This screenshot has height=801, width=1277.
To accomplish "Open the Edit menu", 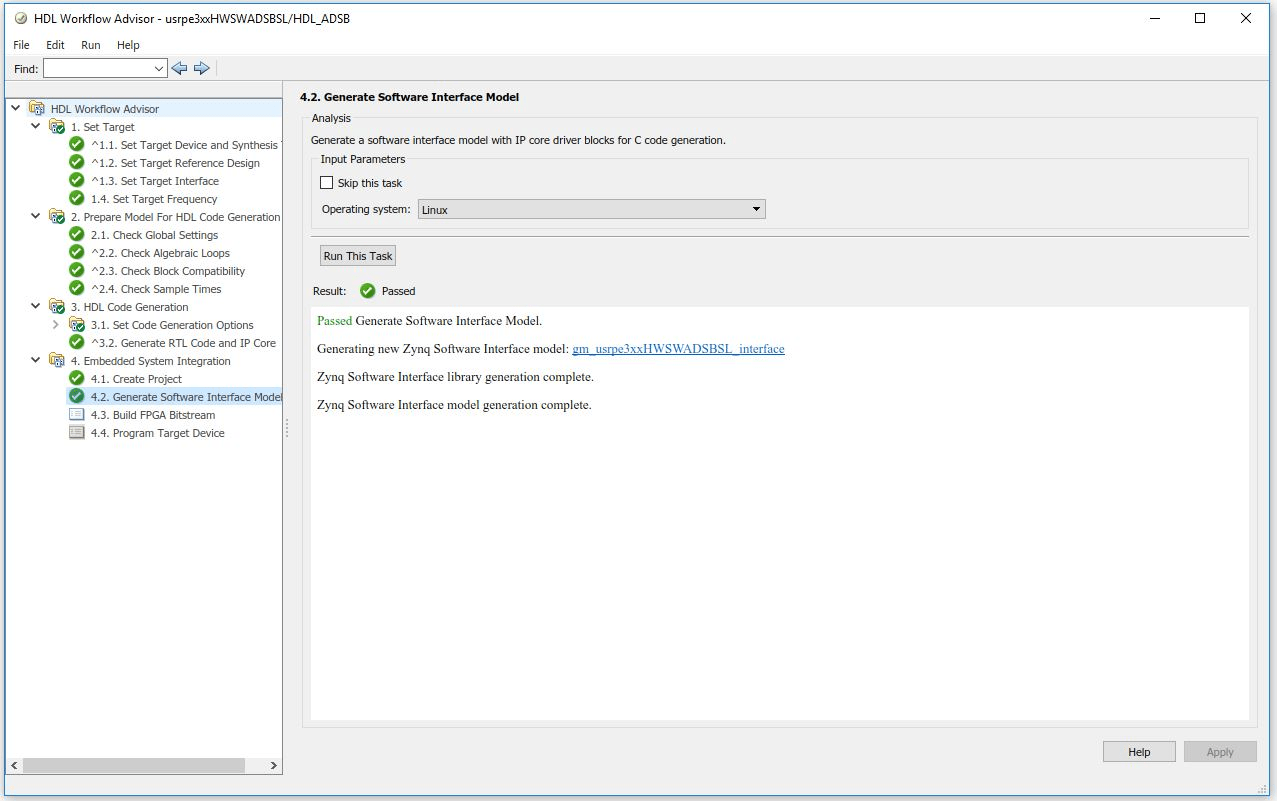I will pyautogui.click(x=55, y=45).
